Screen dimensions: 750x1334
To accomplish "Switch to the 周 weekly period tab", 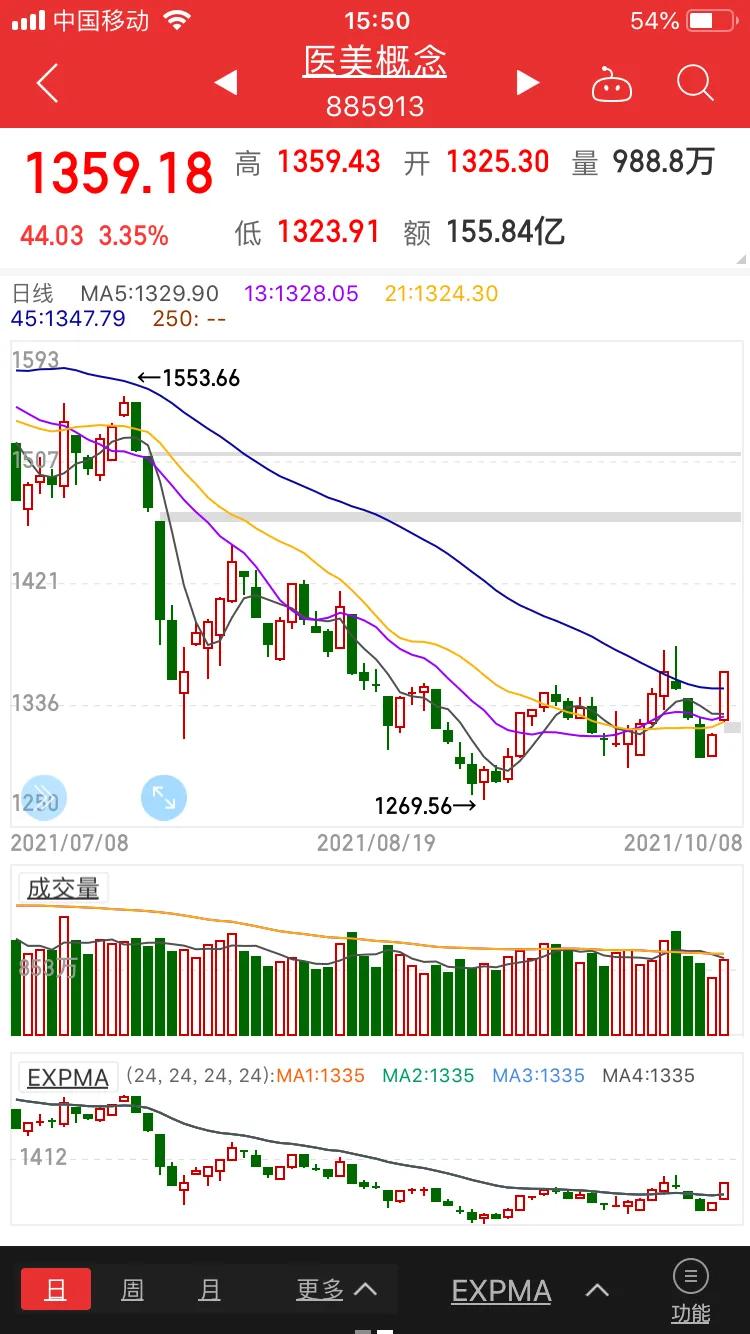I will coord(132,1290).
